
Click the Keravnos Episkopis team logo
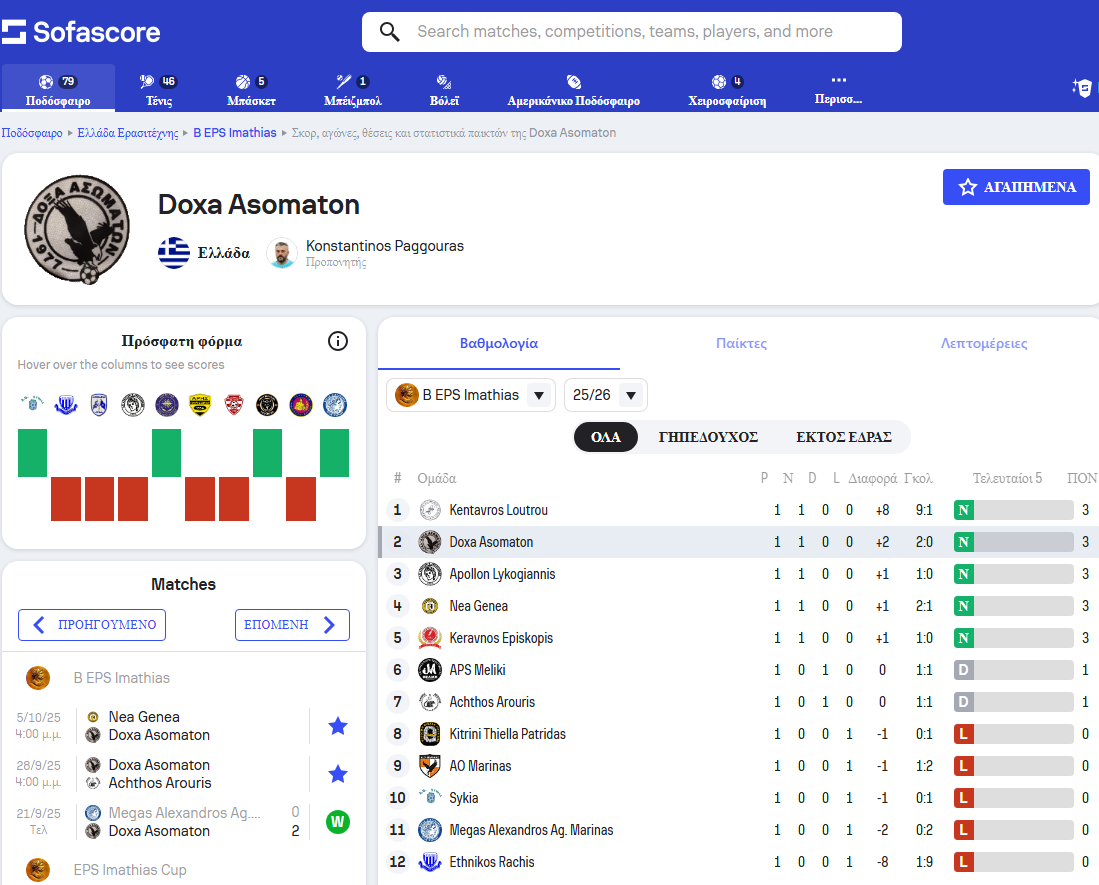430,638
